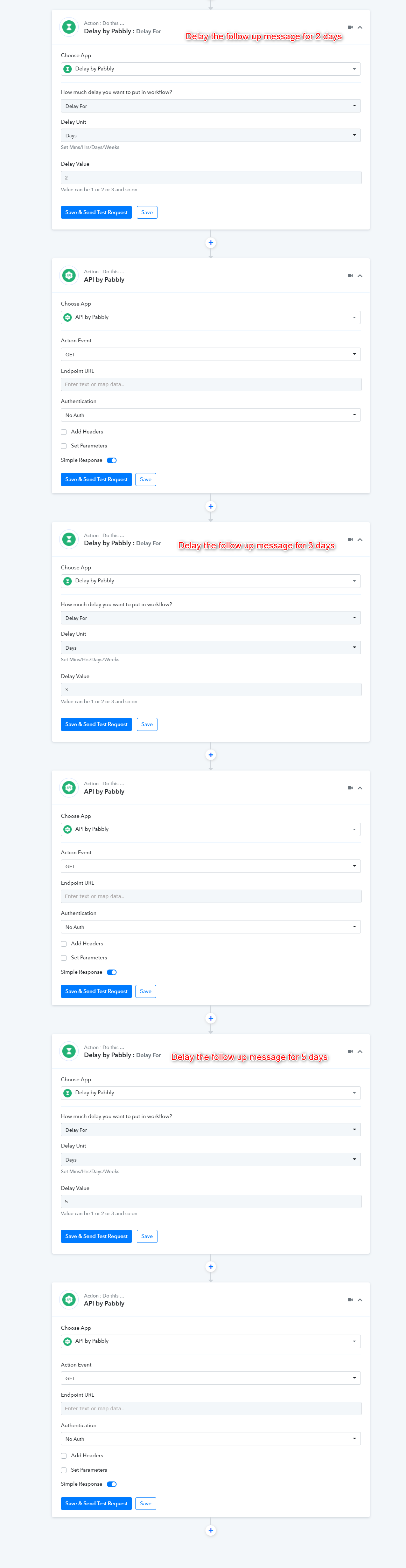
Task: Click hourglass icon of the 3-day delay step
Action: click(69, 539)
